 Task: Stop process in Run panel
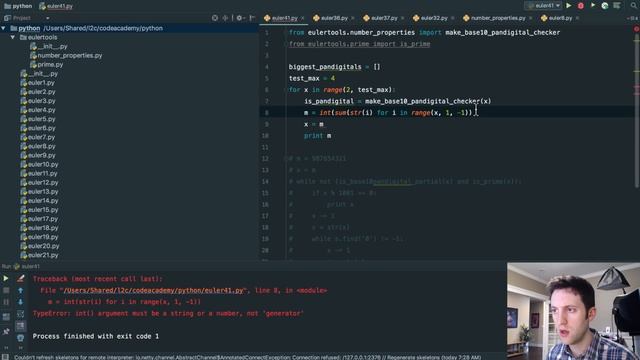click(6, 291)
